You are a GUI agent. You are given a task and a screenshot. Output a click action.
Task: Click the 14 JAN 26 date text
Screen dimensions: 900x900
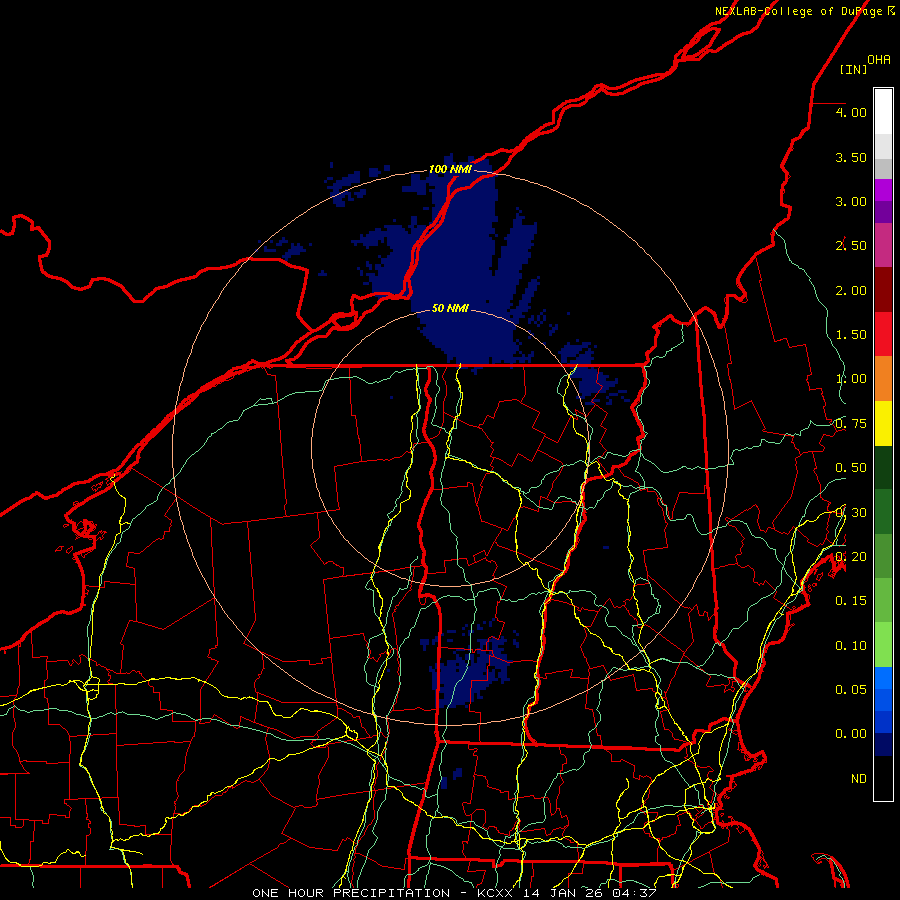pyautogui.click(x=562, y=893)
